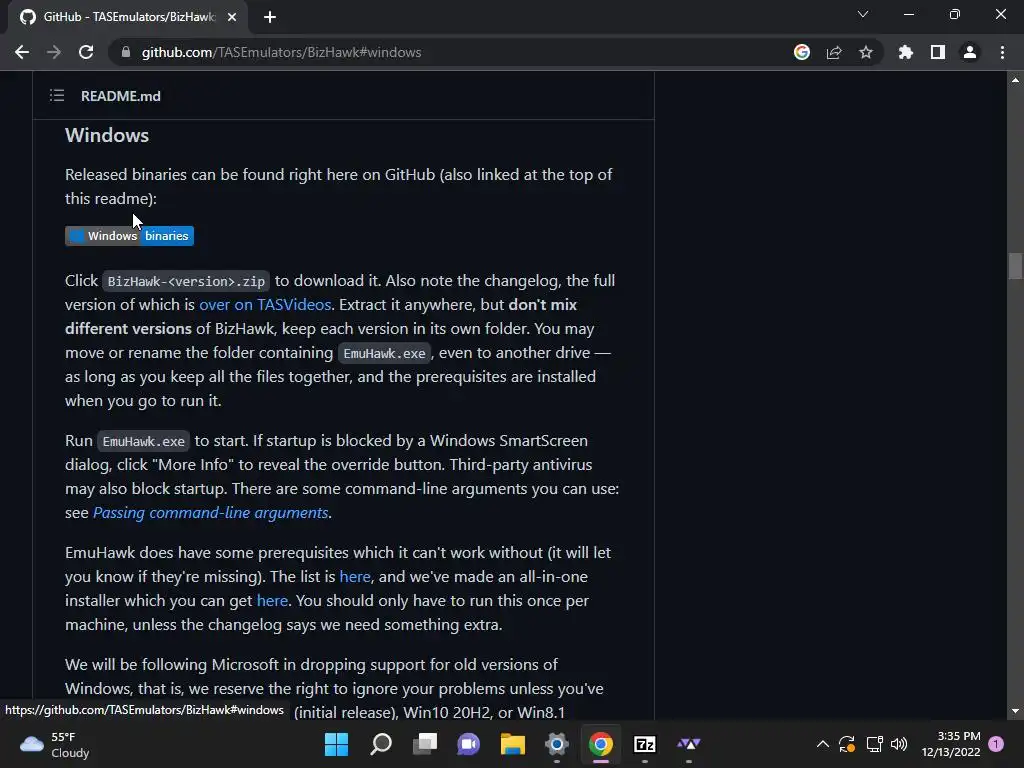Open the volume speaker tray icon

pyautogui.click(x=899, y=744)
